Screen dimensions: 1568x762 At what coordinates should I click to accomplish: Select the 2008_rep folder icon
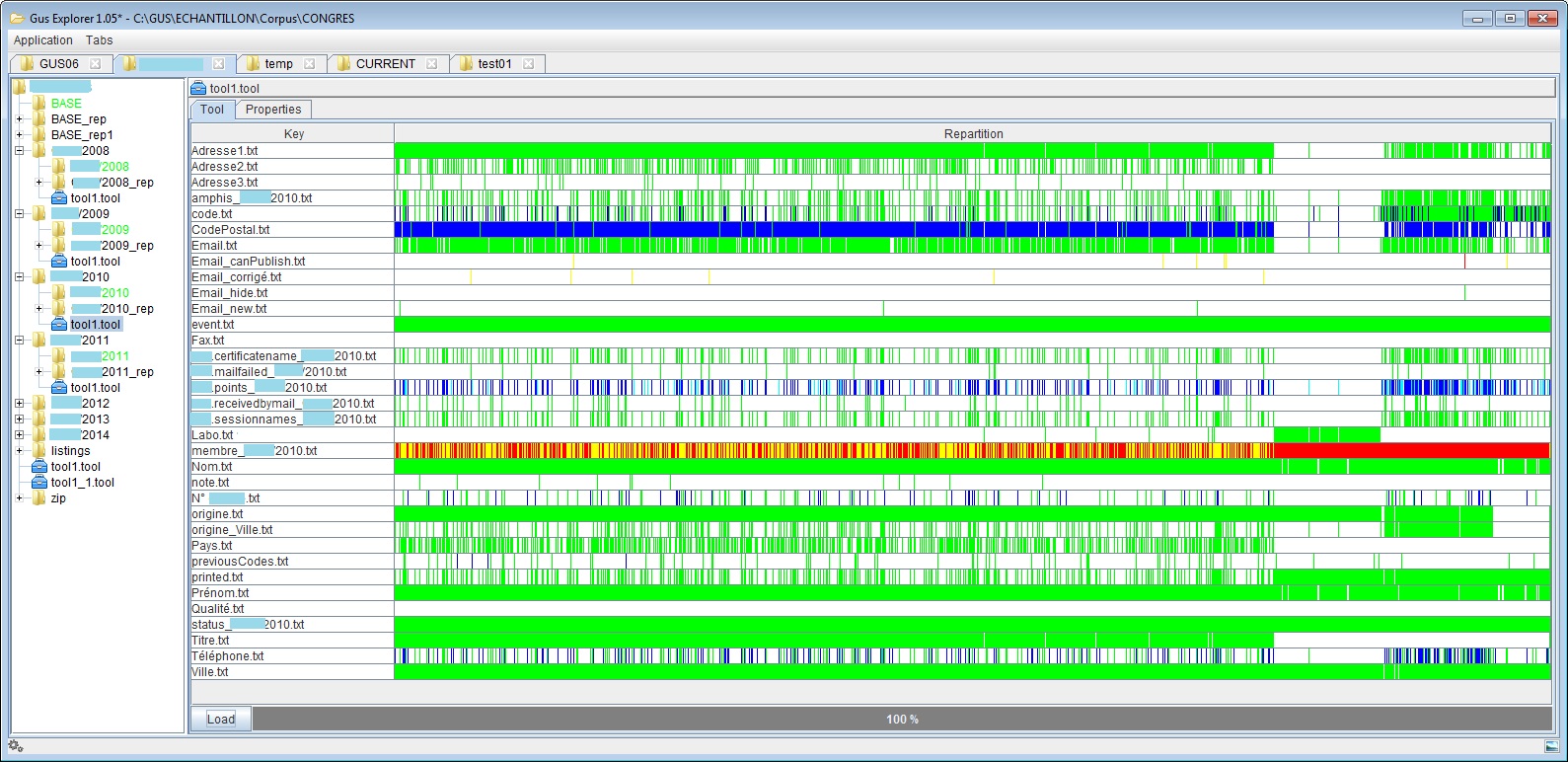[59, 183]
